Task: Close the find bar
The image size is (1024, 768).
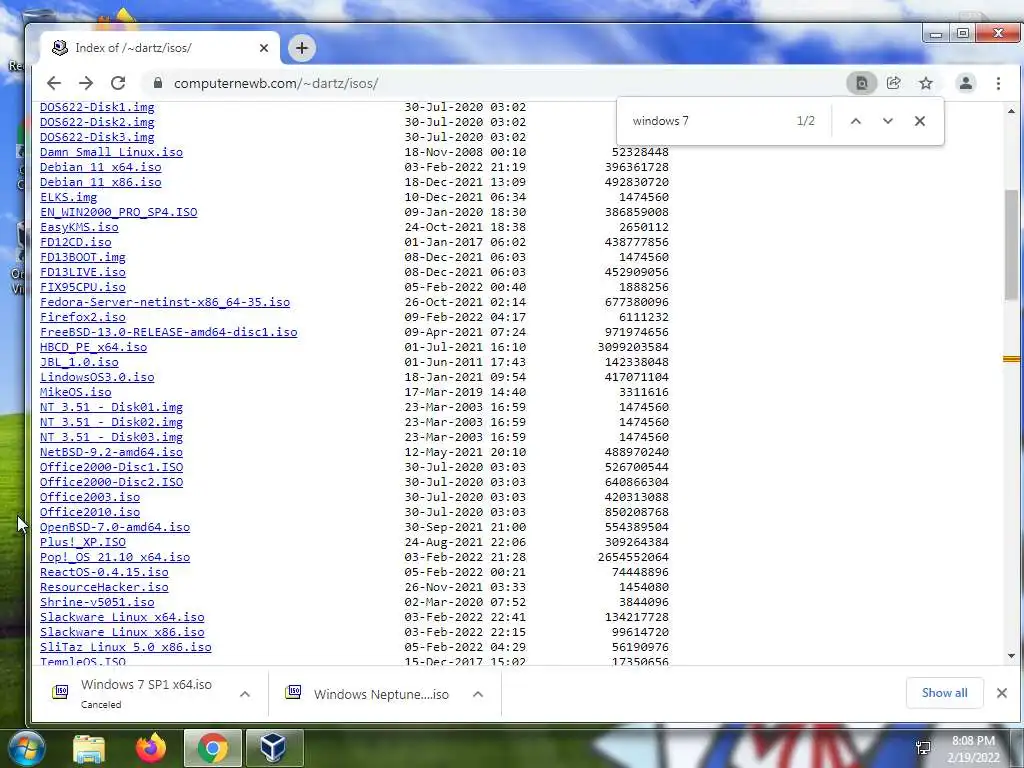Action: tap(920, 121)
